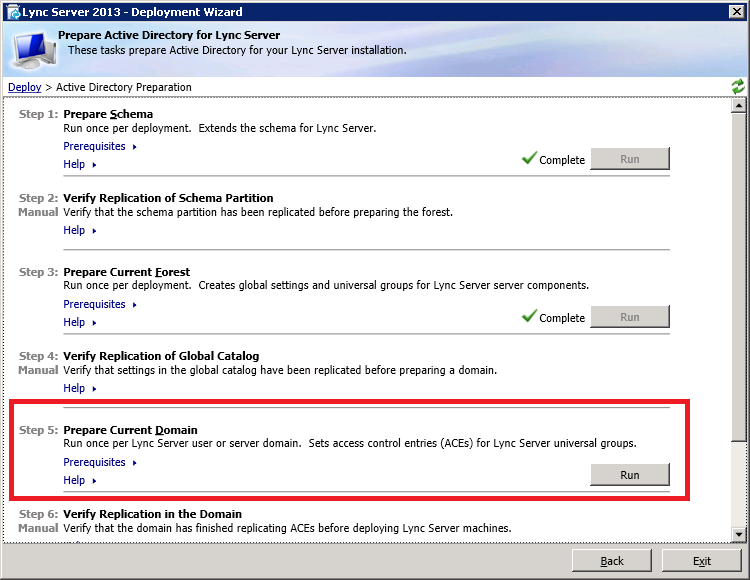Viewport: 750px width, 580px height.
Task: Open Help under Step 1 Prepare Schema
Action: tap(80, 164)
